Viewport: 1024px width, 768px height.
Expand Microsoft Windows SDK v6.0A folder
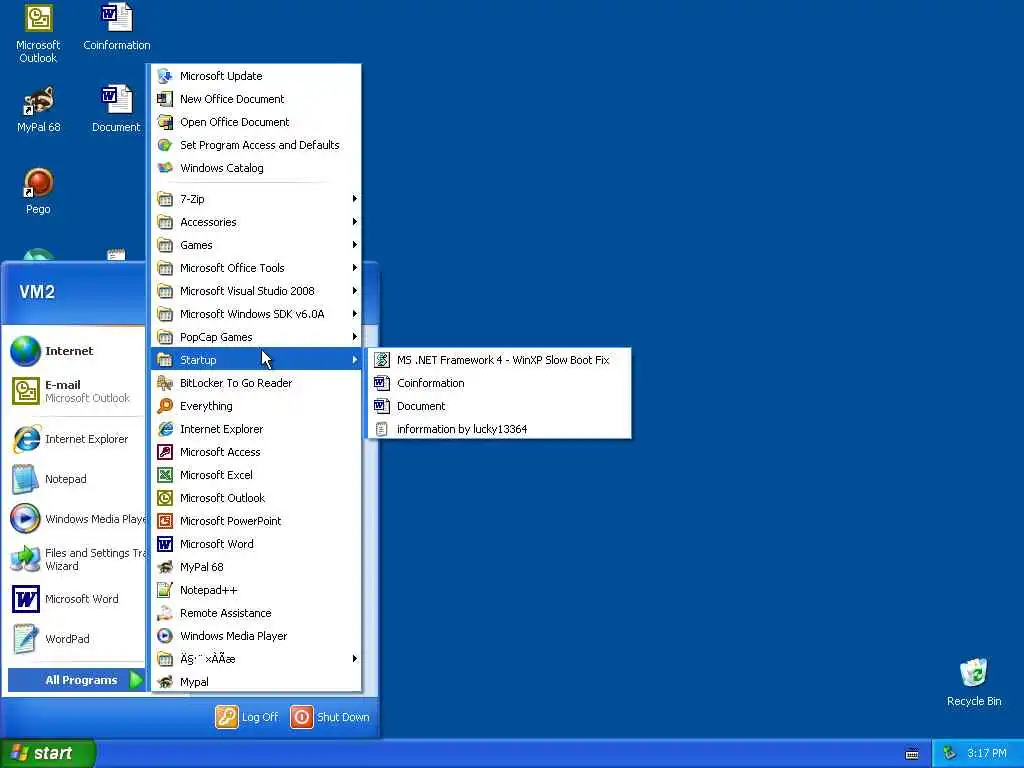click(x=256, y=313)
